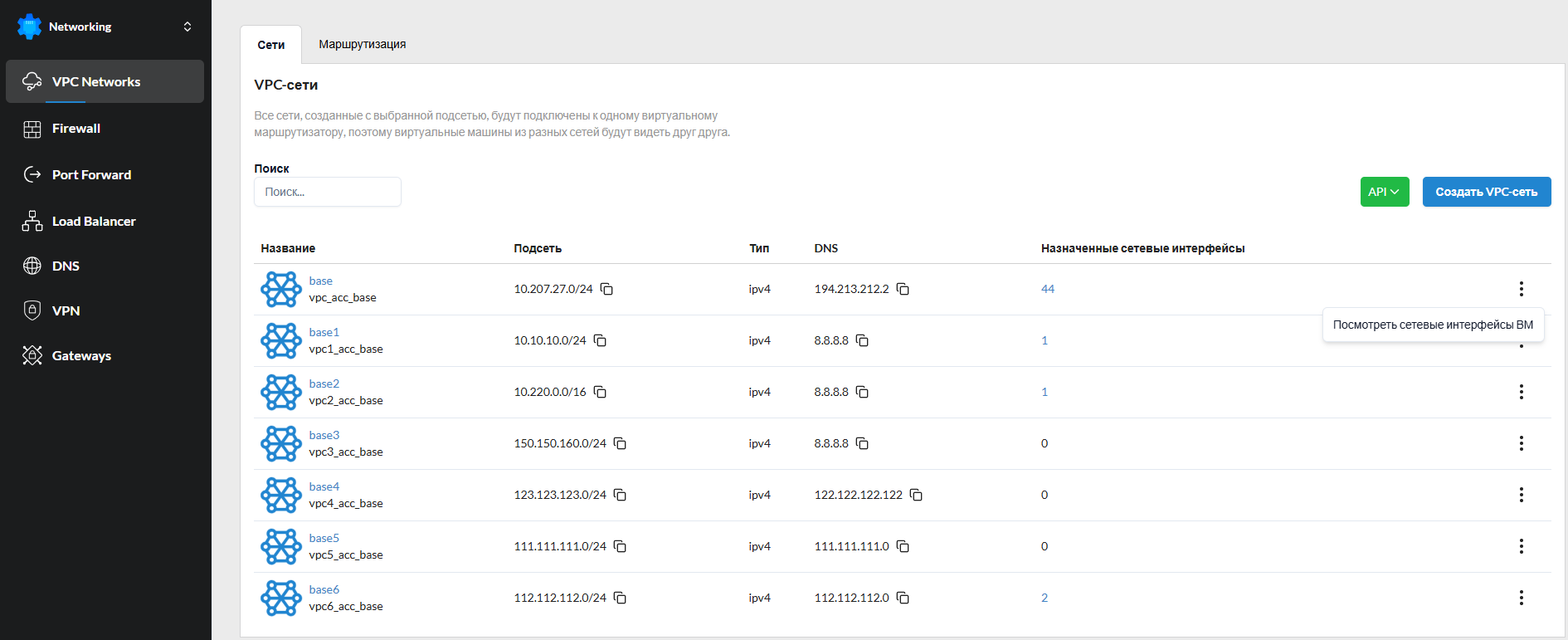This screenshot has width=1568, height=640.
Task: Click the network icon of base1
Action: tap(281, 340)
